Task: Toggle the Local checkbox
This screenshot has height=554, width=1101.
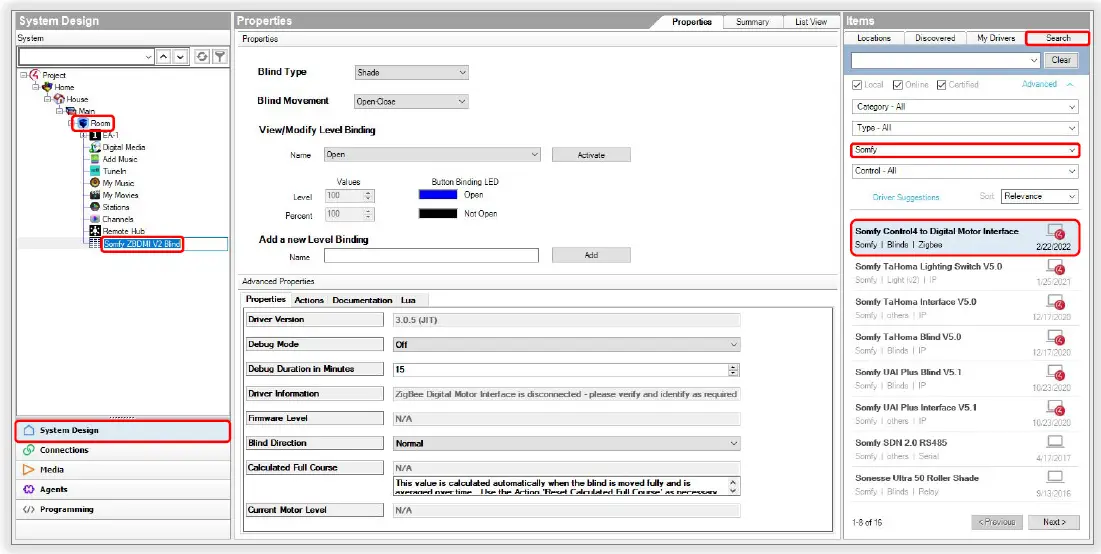Action: [x=857, y=85]
